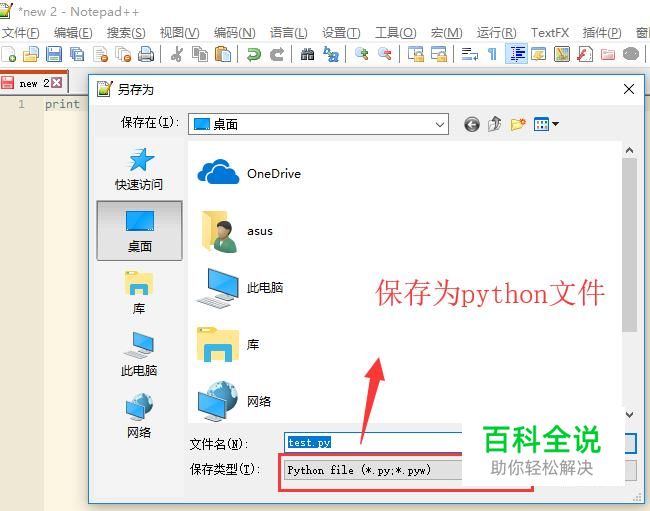
Task: Toggle the Indent guide toolbar icon
Action: (517, 54)
